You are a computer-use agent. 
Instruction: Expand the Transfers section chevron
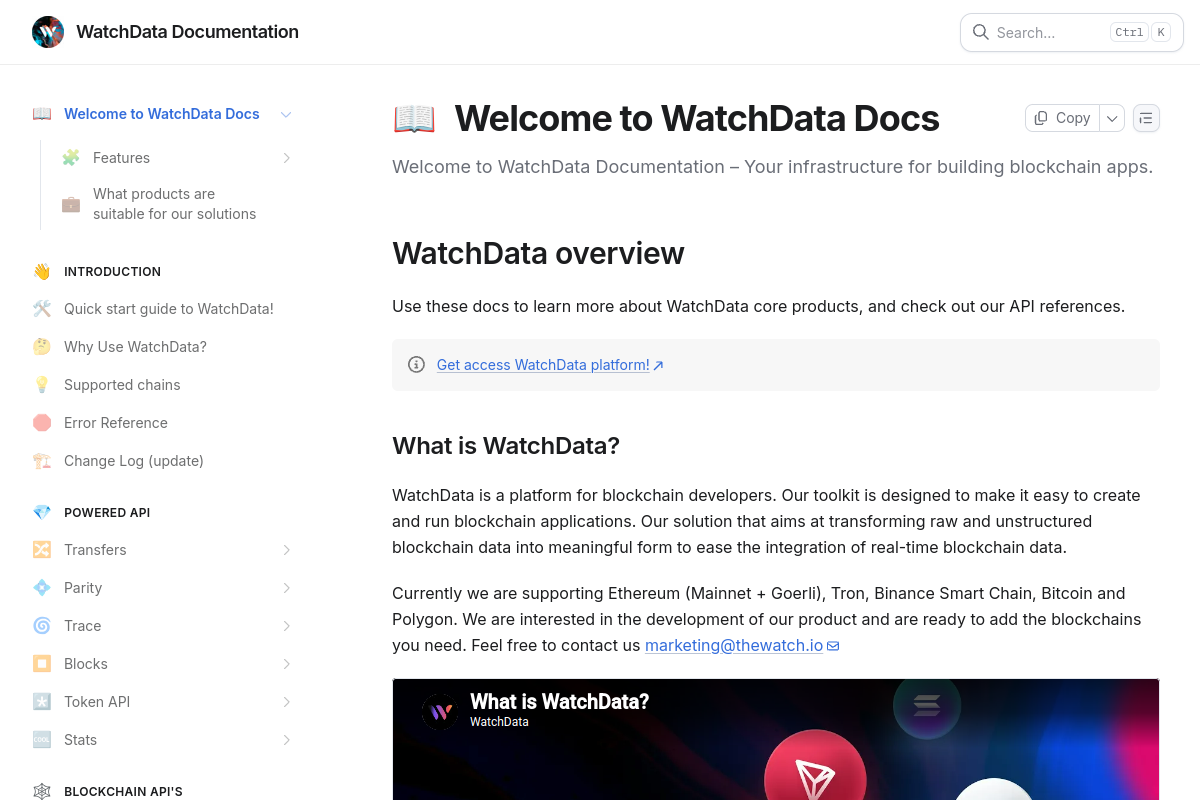coord(286,550)
